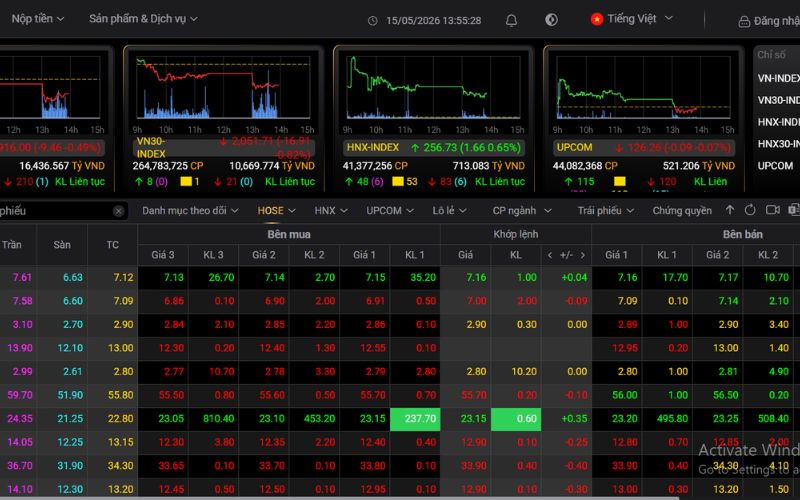Open the Lô lẻ dropdown
800x500 pixels.
coord(449,211)
